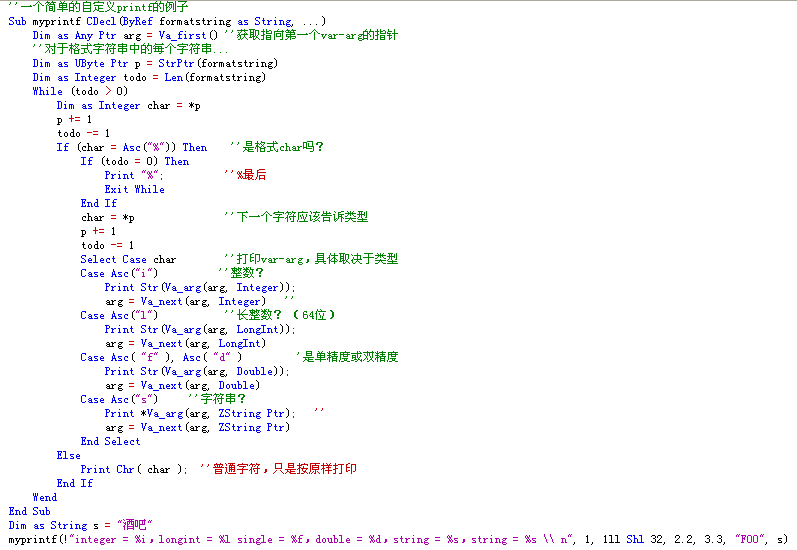Click 'StrPtr(formatstring)' in the UByte Ptr line
This screenshot has height=550, width=797.
[218, 64]
